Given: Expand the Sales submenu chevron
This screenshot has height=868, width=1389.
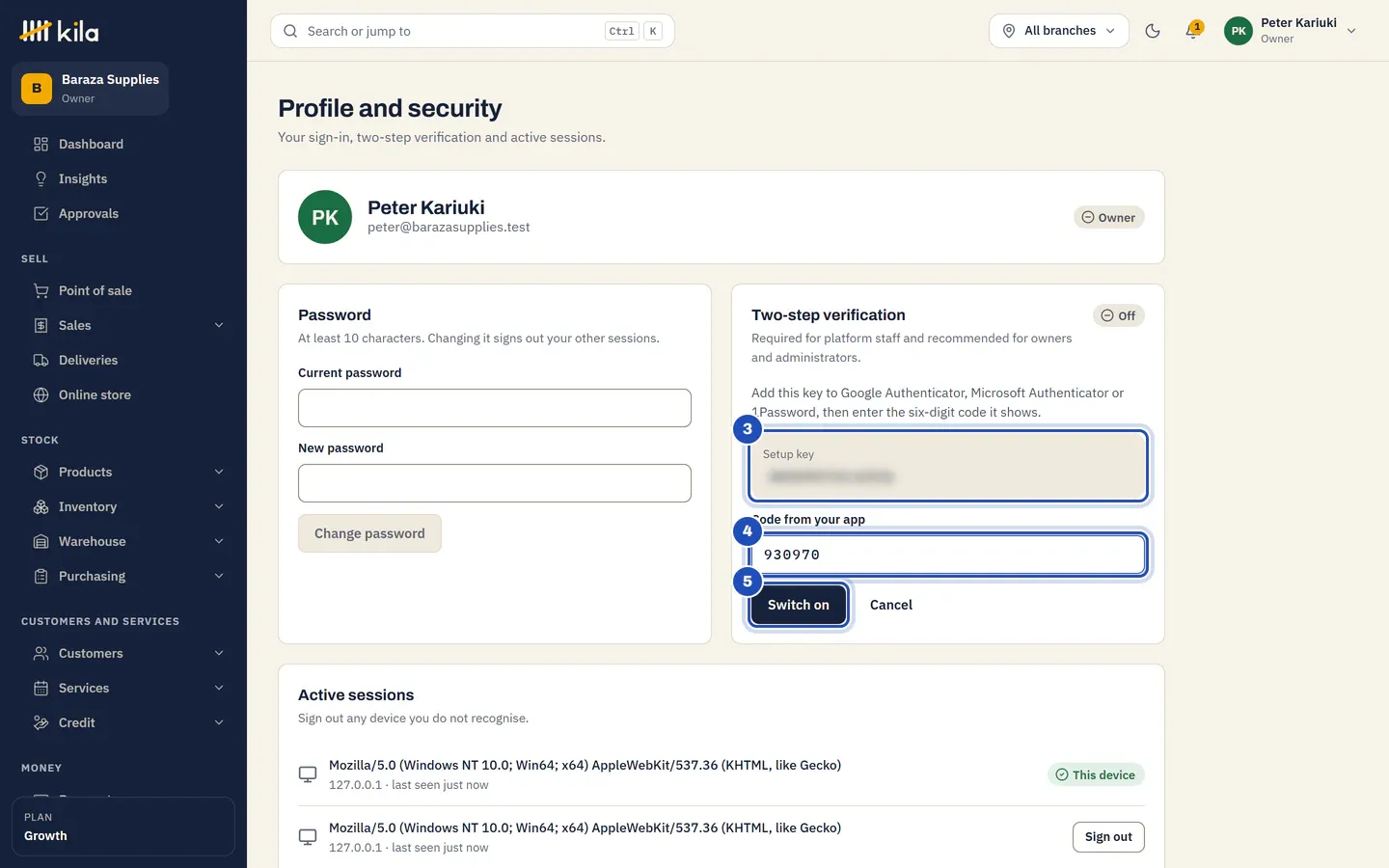Looking at the screenshot, I should [x=219, y=325].
